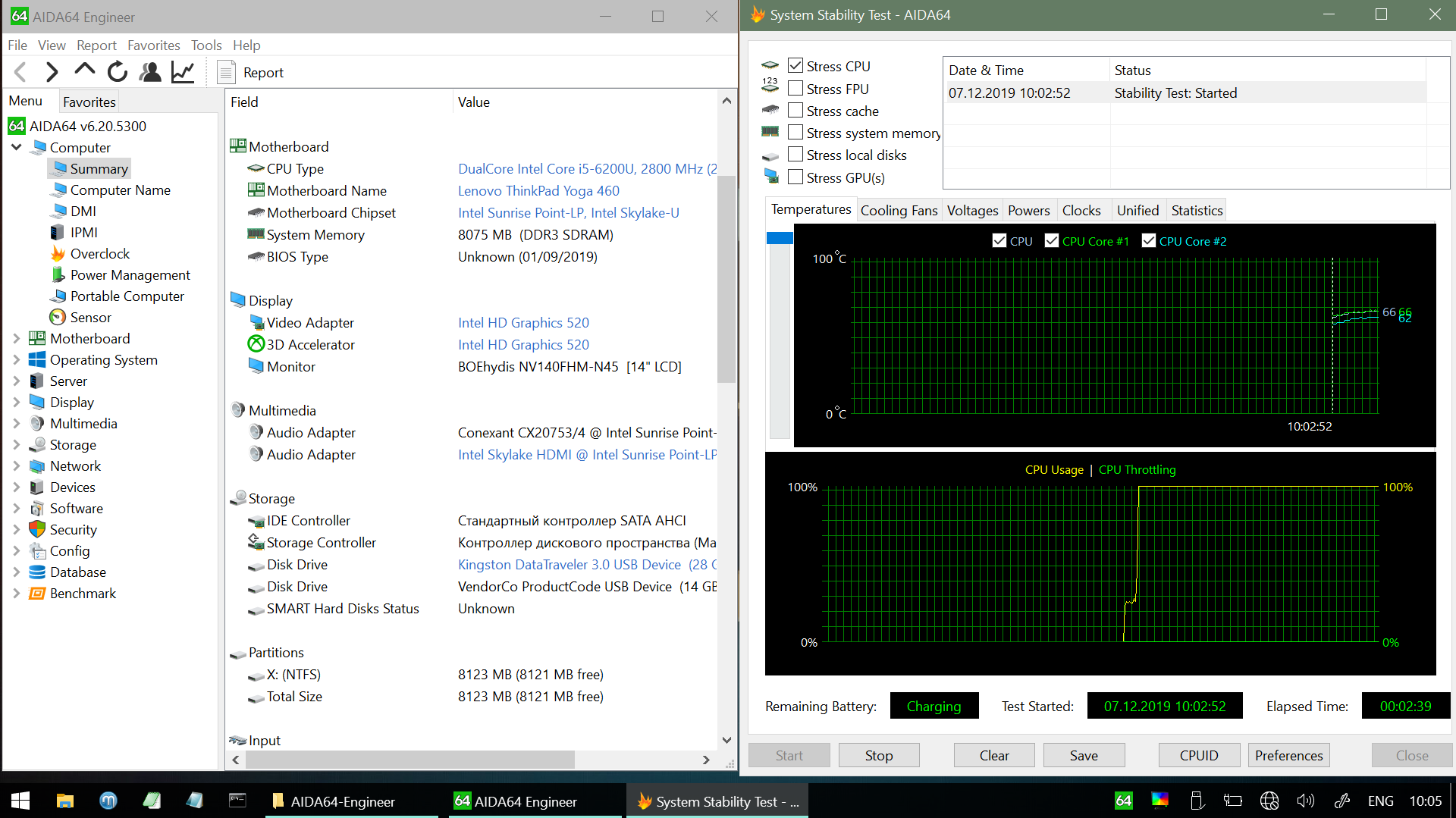Click the Save button
Image resolution: width=1456 pixels, height=818 pixels.
(1084, 755)
